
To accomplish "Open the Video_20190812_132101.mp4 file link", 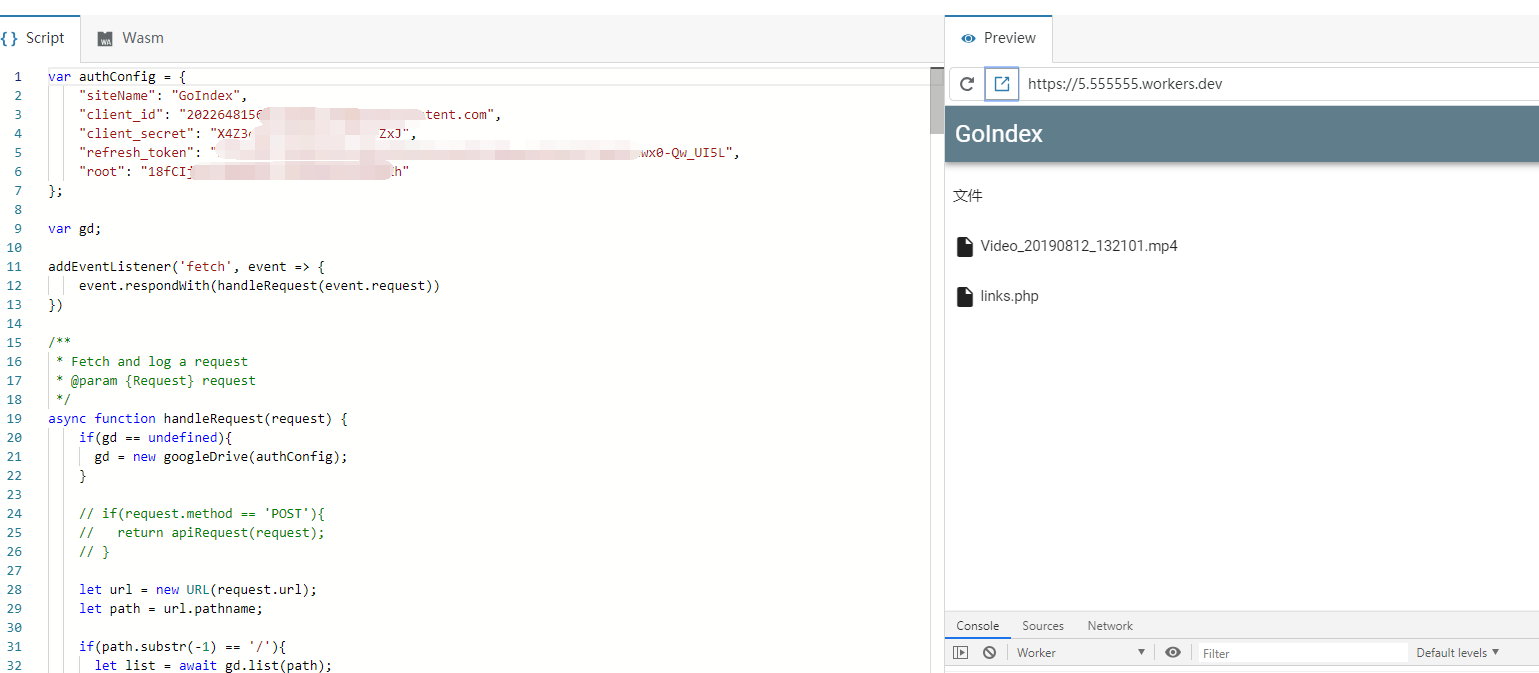I will click(1078, 246).
